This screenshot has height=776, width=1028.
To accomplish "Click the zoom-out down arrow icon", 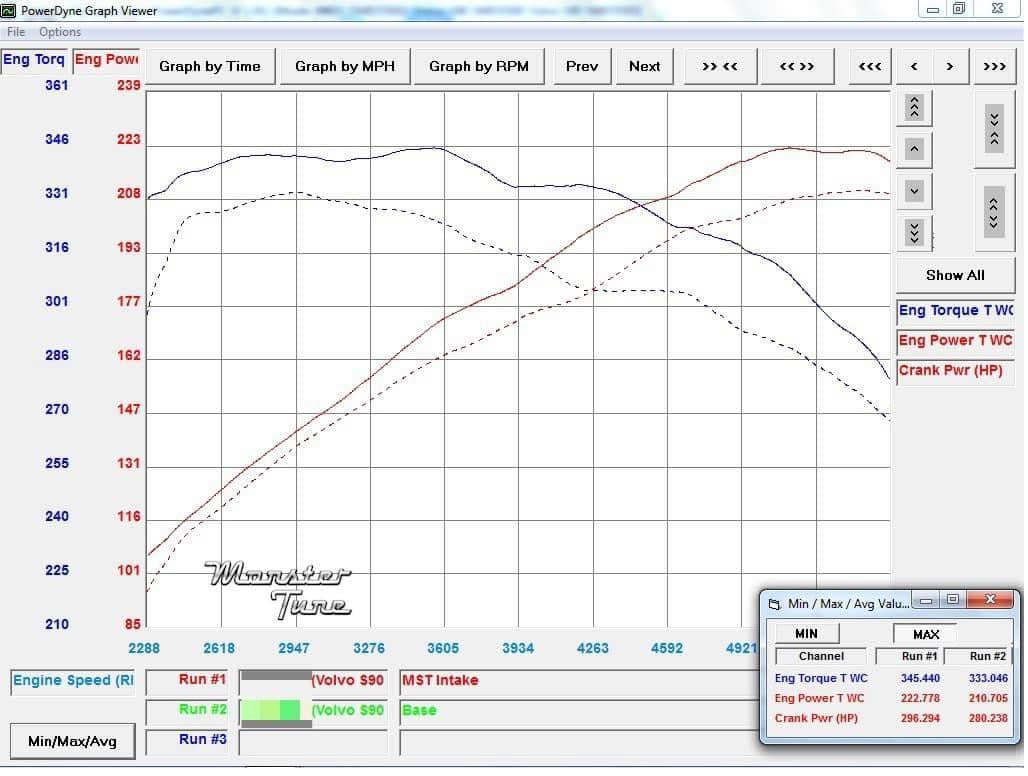I will pyautogui.click(x=915, y=190).
